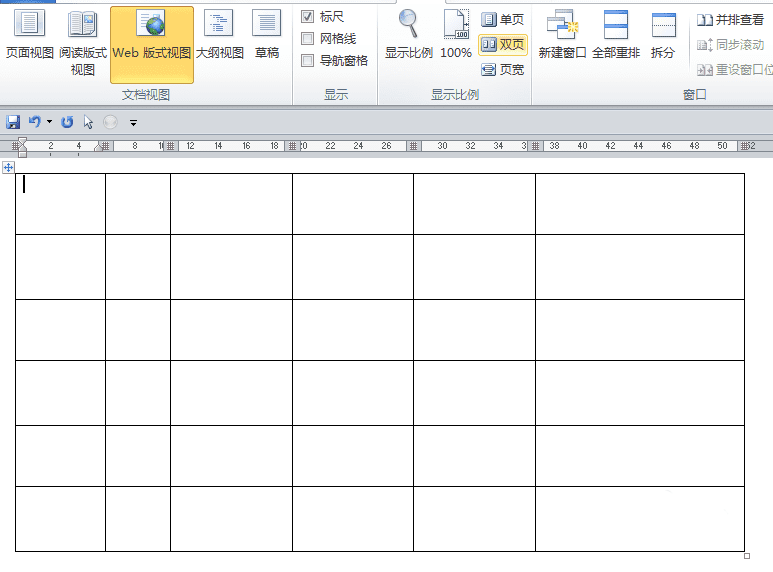Image resolution: width=773 pixels, height=572 pixels.
Task: Uncheck the Ruler (标尺) checkbox
Action: coord(307,17)
